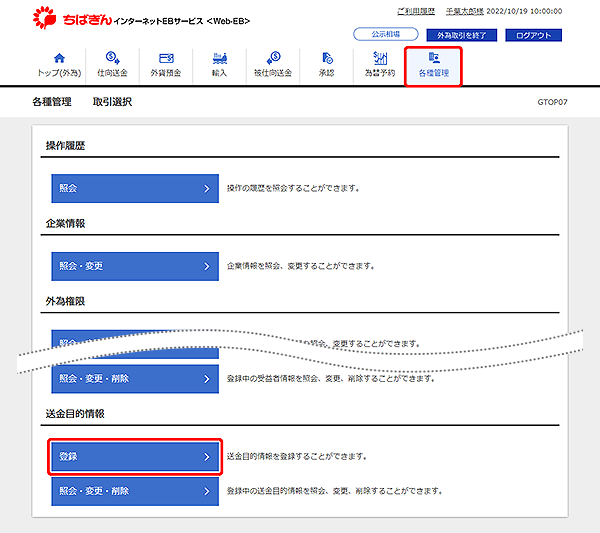Open 送金目的情報 照会・変更・削除 button label
Image resolution: width=600 pixels, height=533 pixels.
[94, 491]
